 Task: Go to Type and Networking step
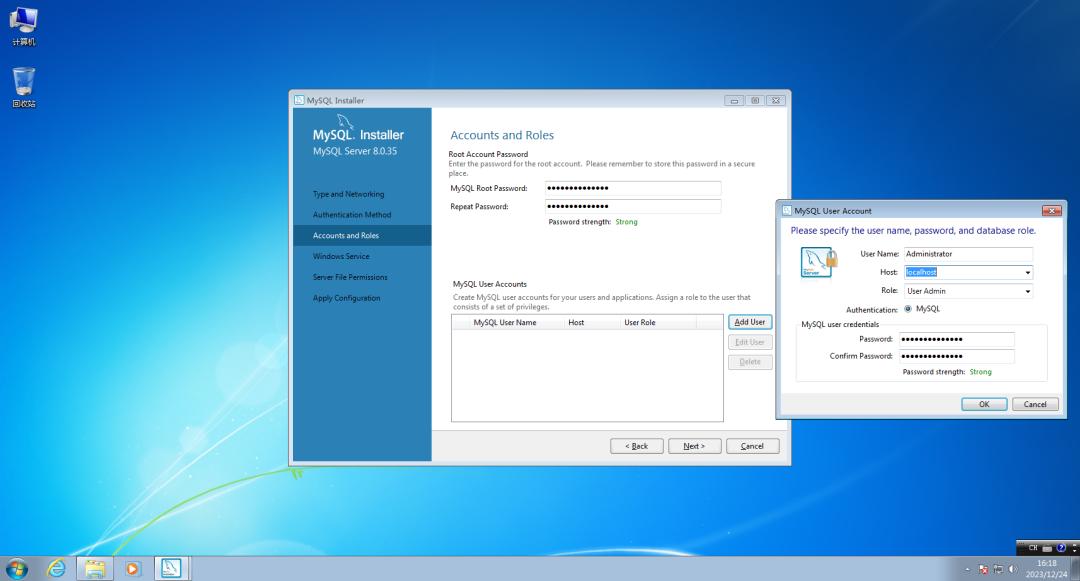coord(349,194)
